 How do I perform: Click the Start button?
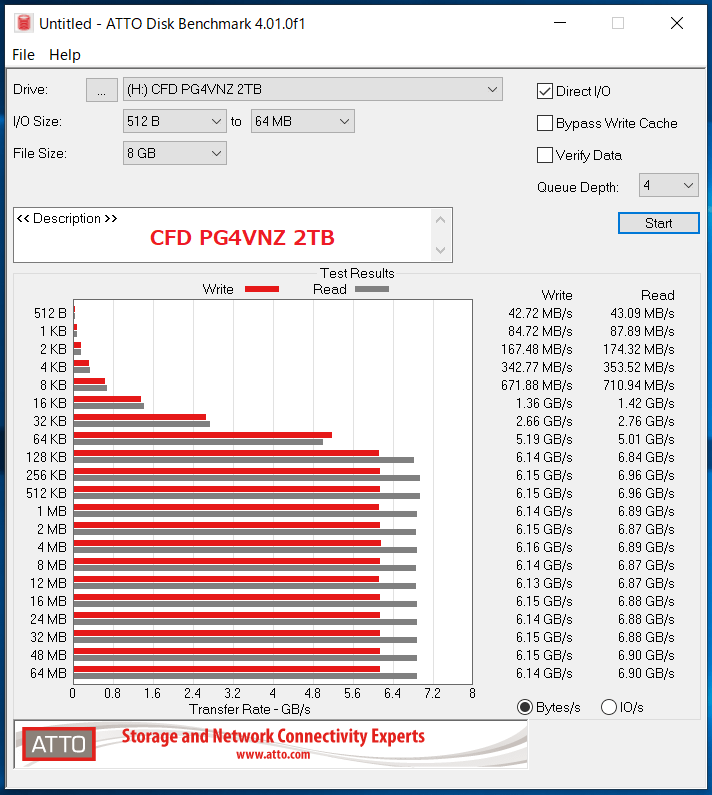click(658, 223)
